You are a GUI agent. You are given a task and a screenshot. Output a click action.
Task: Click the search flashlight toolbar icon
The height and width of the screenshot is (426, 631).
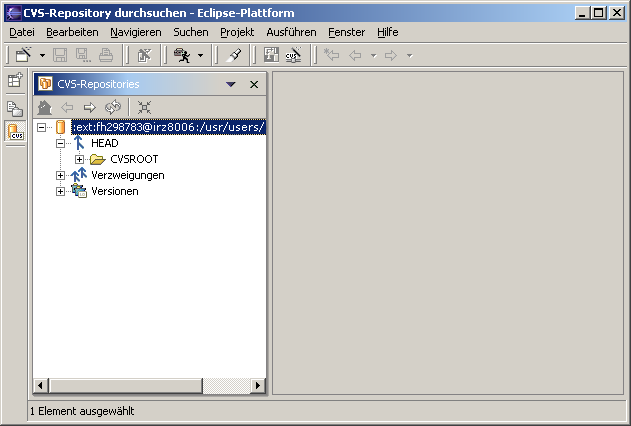[x=233, y=55]
